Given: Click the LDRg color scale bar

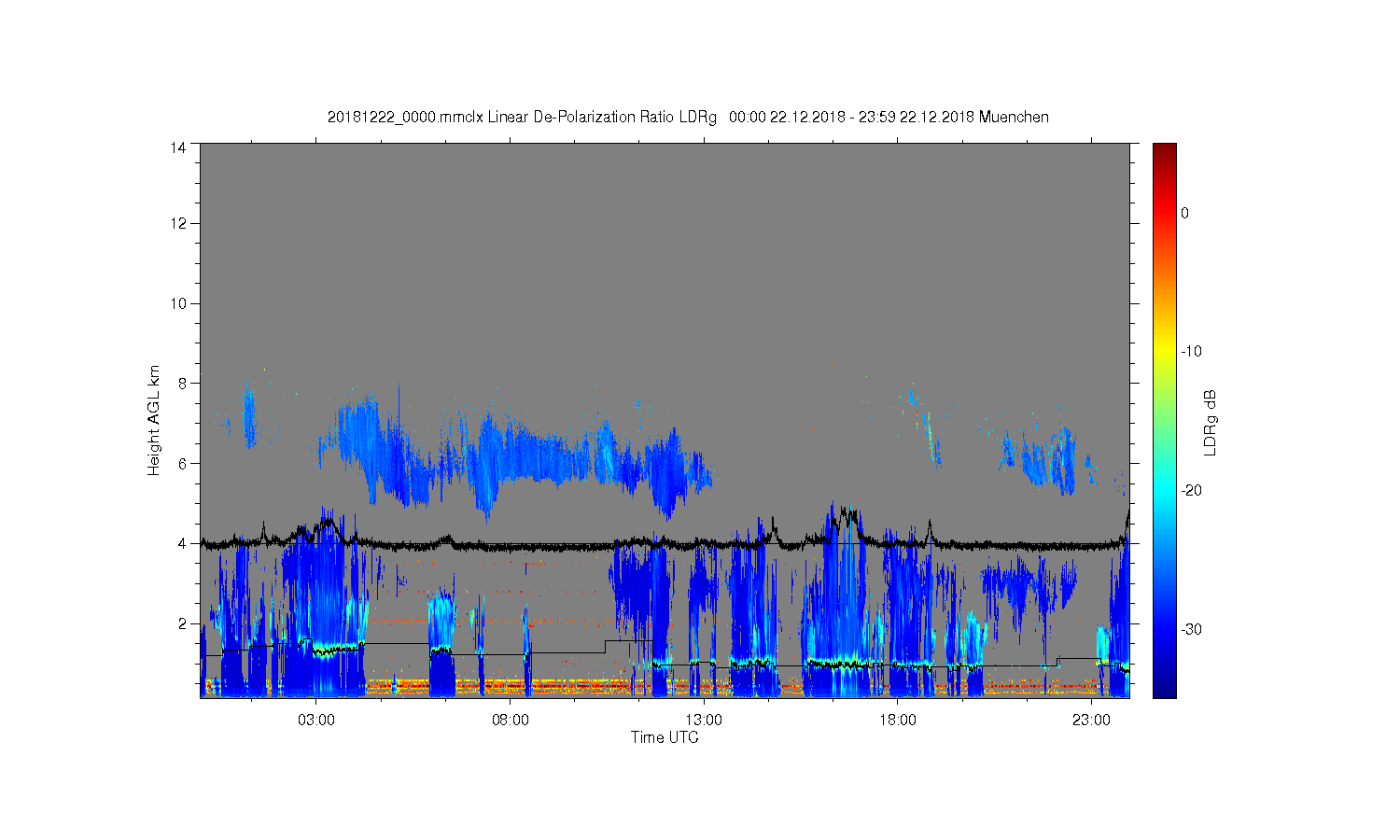Looking at the screenshot, I should pos(1164,420).
